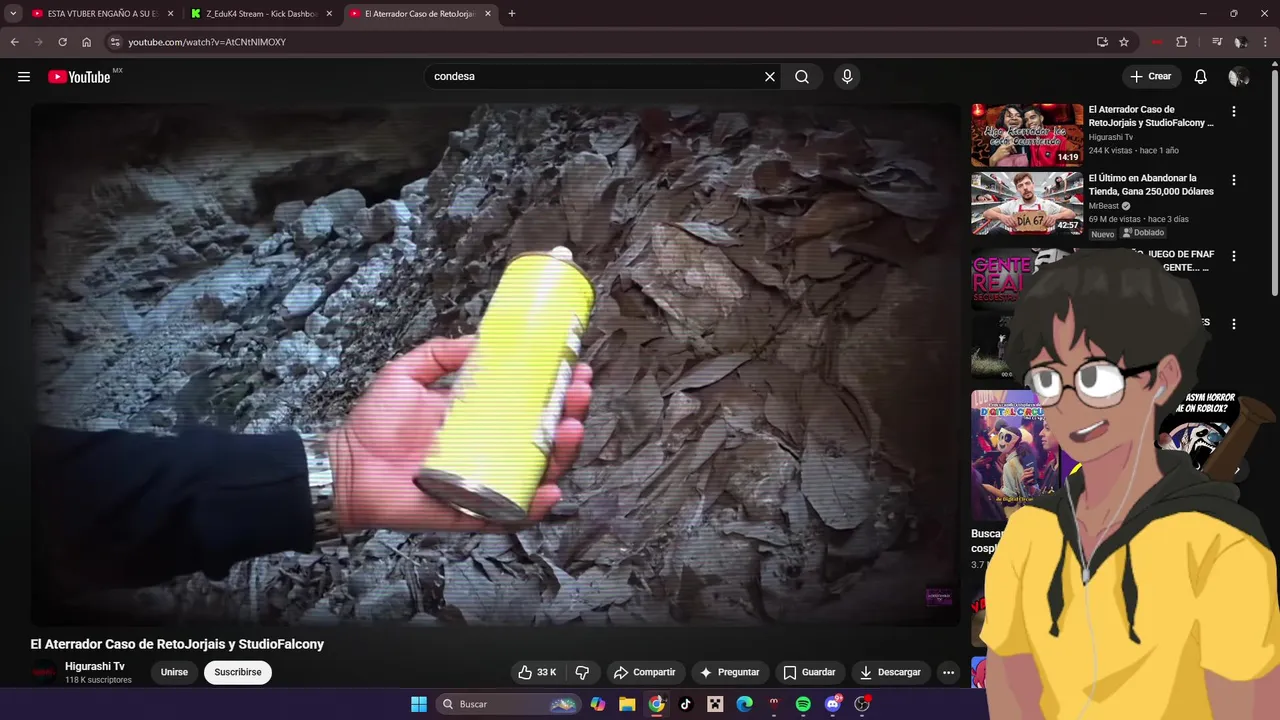Click the address bar URL
This screenshot has width=1280, height=720.
[207, 42]
